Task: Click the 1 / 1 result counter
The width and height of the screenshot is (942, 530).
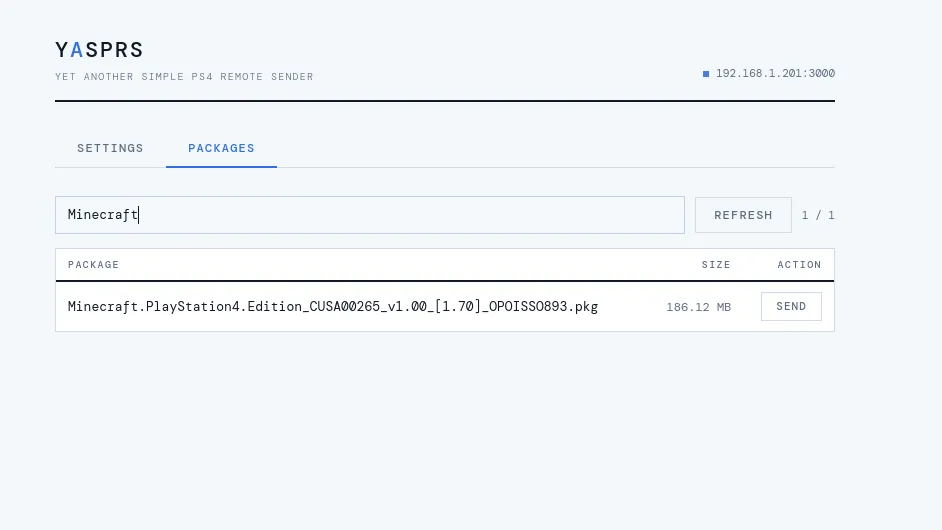Action: point(818,215)
